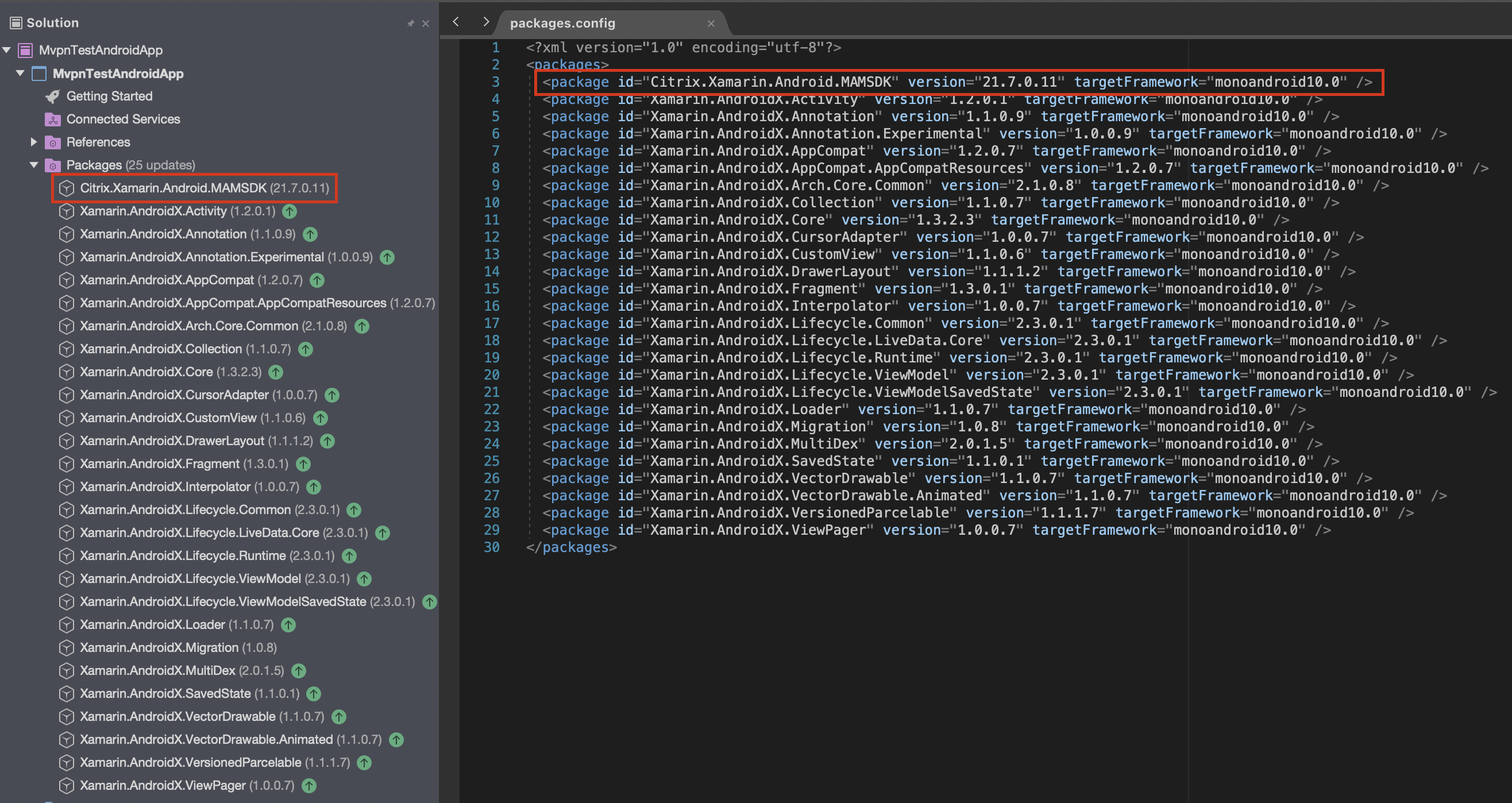The height and width of the screenshot is (803, 1512).
Task: Click update arrow for Xamarin.AndroidX.Lifecycle.ViewModelSavedState
Action: coord(430,601)
